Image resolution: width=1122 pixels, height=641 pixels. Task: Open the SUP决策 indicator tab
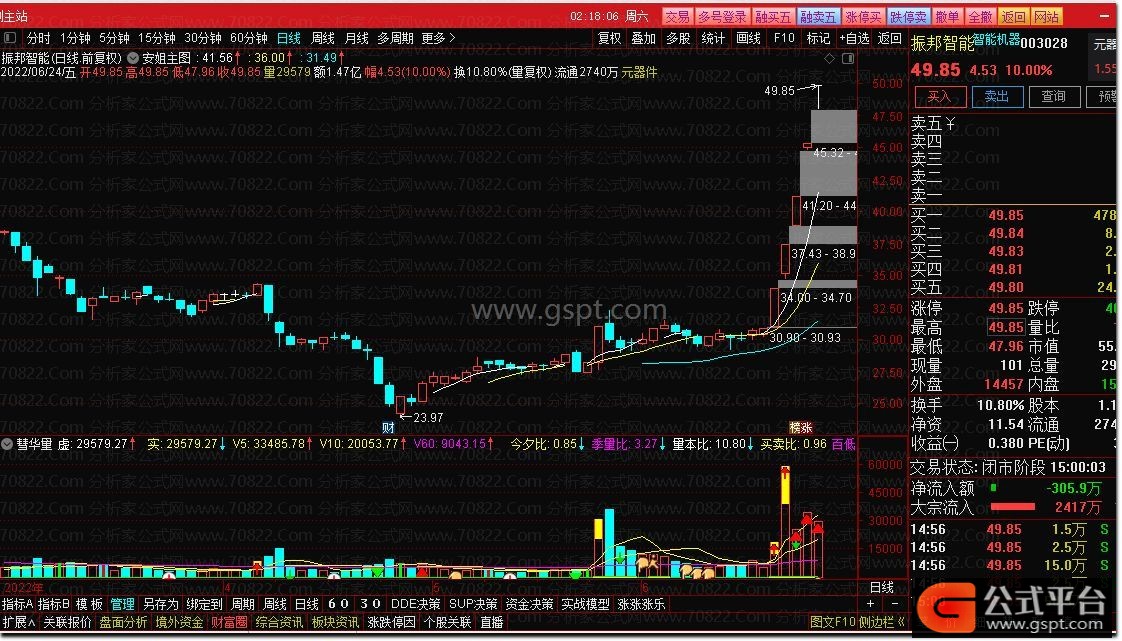pyautogui.click(x=472, y=605)
